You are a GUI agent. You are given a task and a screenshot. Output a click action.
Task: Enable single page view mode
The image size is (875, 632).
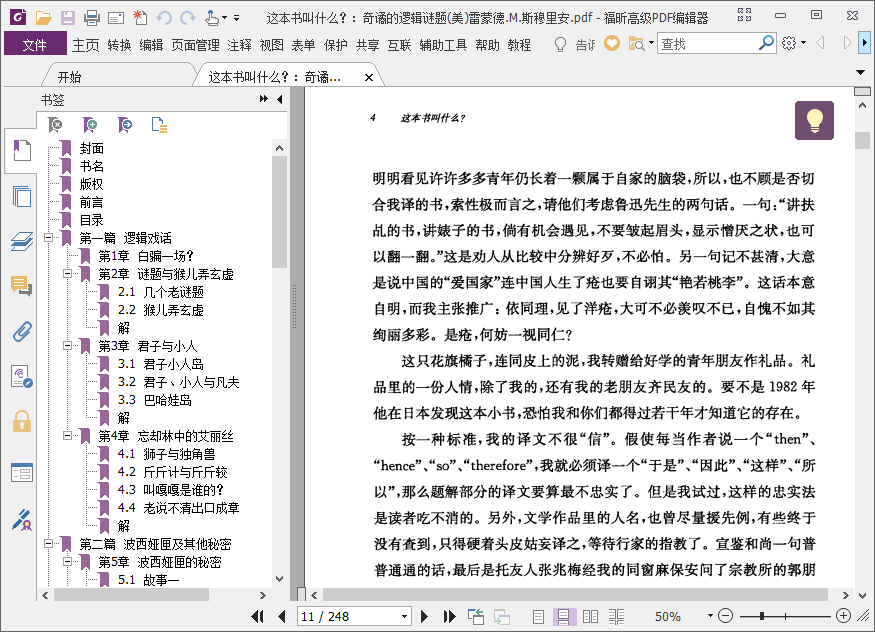click(x=539, y=616)
